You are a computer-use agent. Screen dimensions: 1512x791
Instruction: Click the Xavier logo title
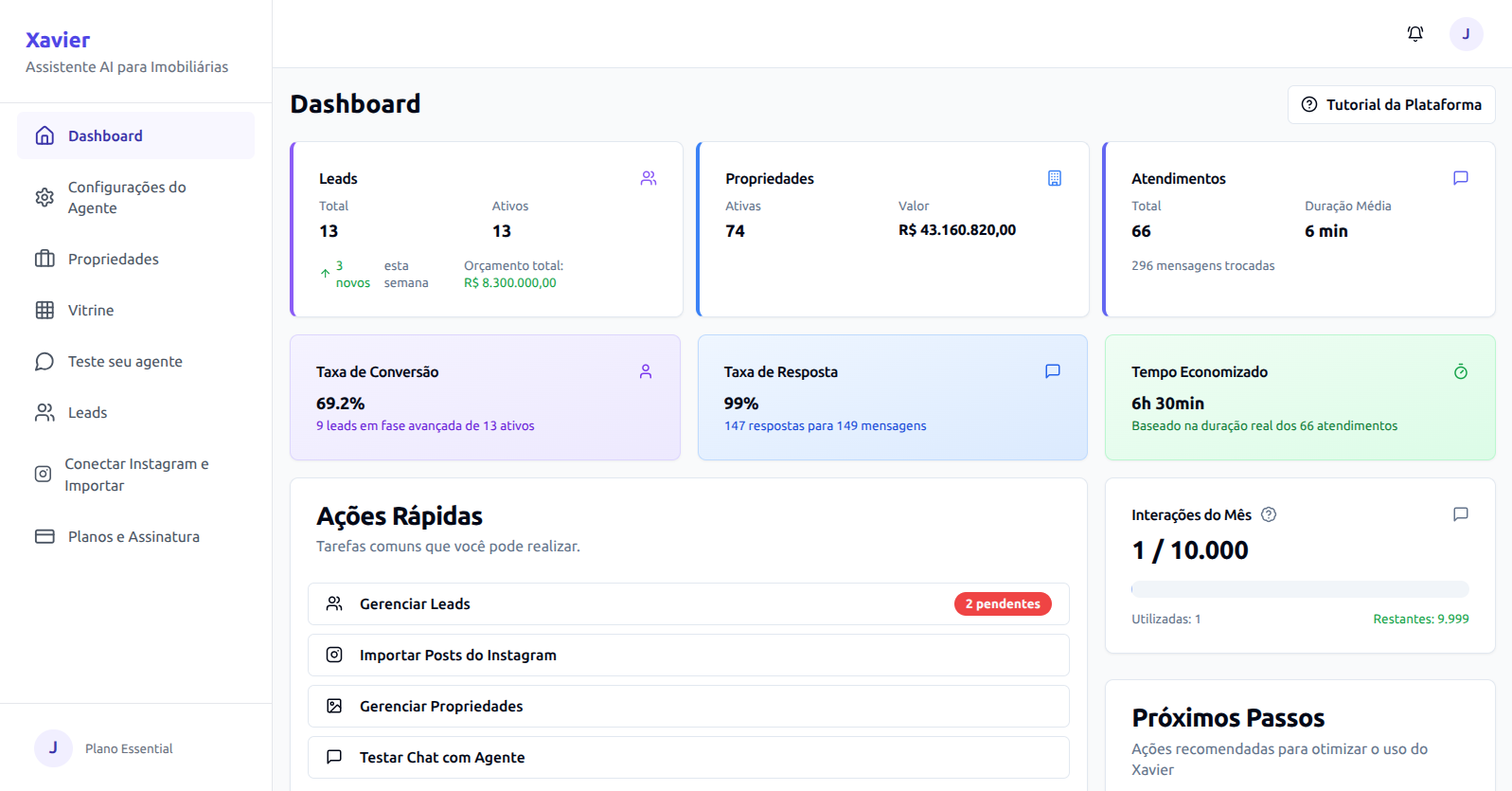[58, 40]
